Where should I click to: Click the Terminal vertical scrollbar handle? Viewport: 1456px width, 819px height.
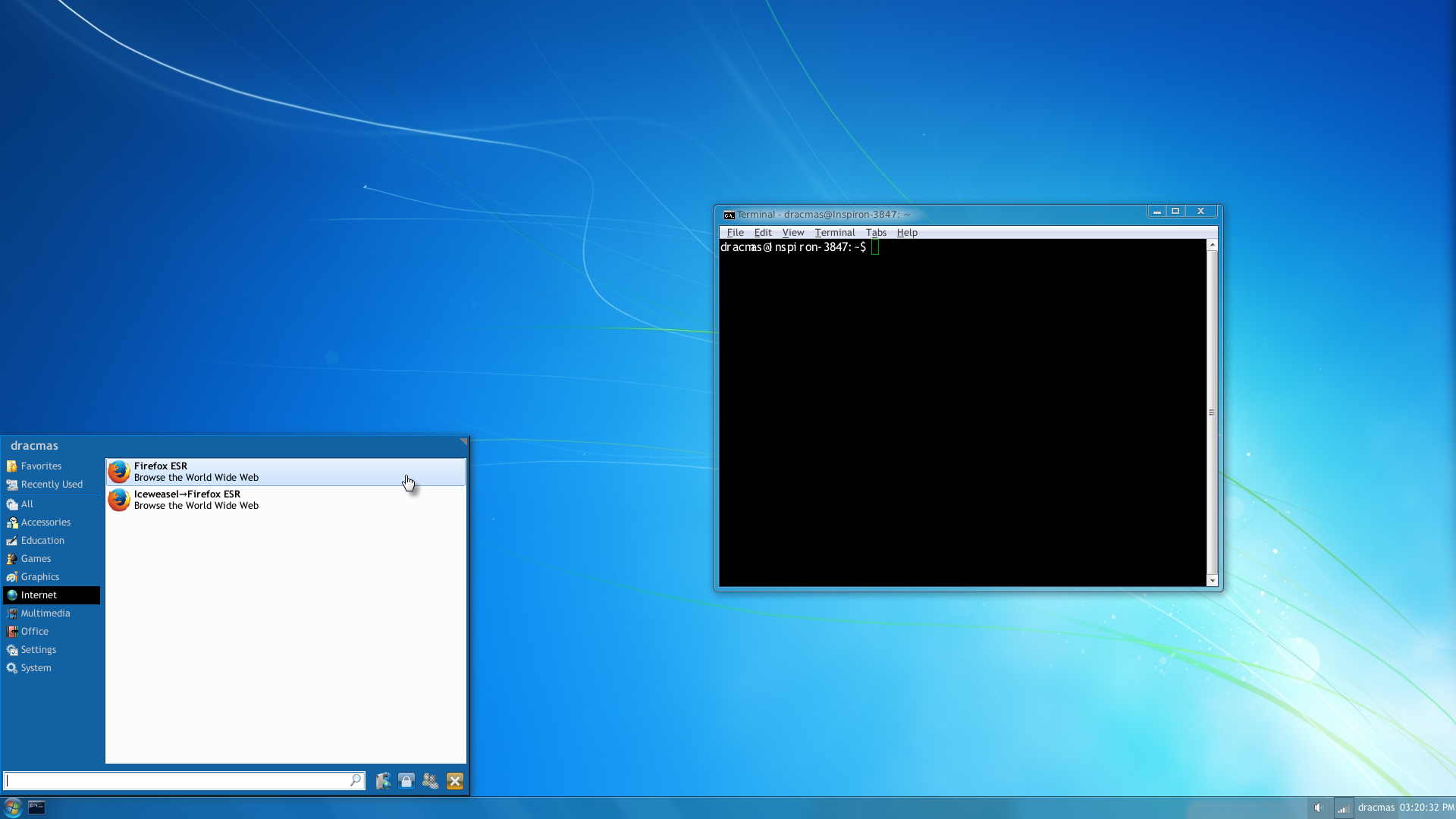point(1212,413)
